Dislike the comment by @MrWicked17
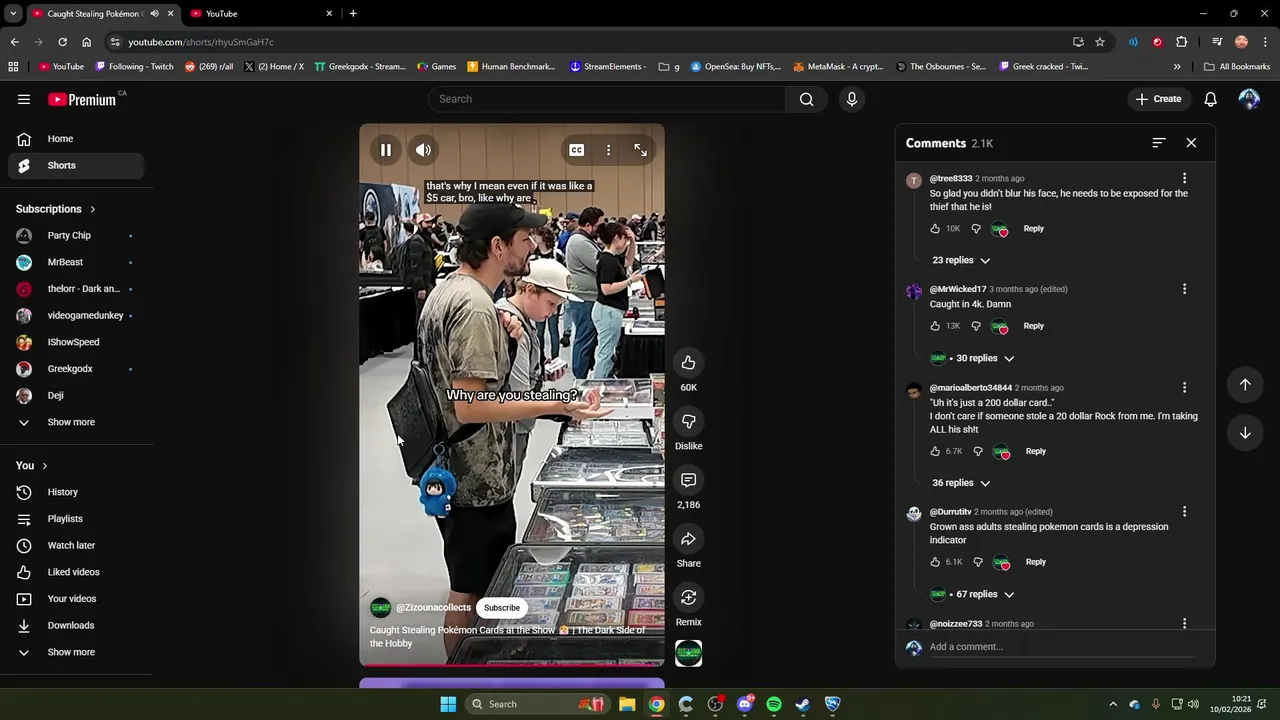Screen dimensions: 1280x720 point(976,326)
